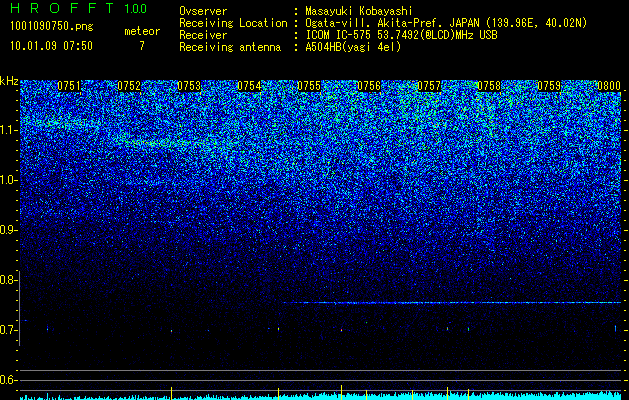Viewport: 629px width, 400px height.
Task: Click the 0.9 kHz axis label
Action: pos(7,230)
